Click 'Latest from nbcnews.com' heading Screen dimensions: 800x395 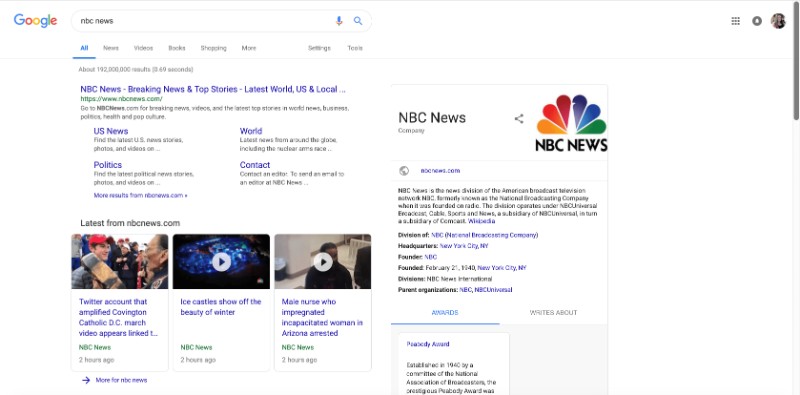[x=130, y=223]
